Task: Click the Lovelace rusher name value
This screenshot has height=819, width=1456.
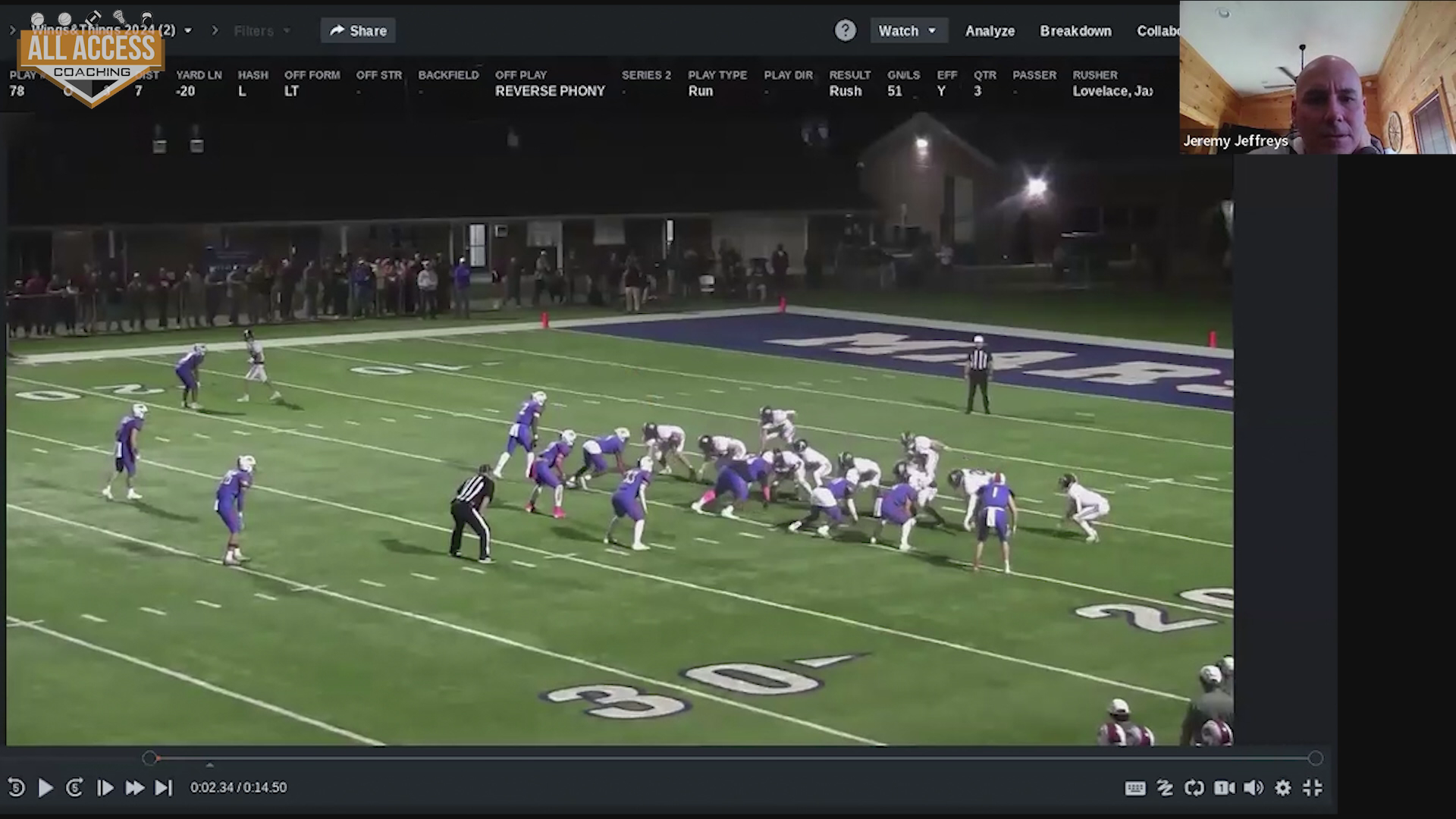Action: tap(1112, 91)
